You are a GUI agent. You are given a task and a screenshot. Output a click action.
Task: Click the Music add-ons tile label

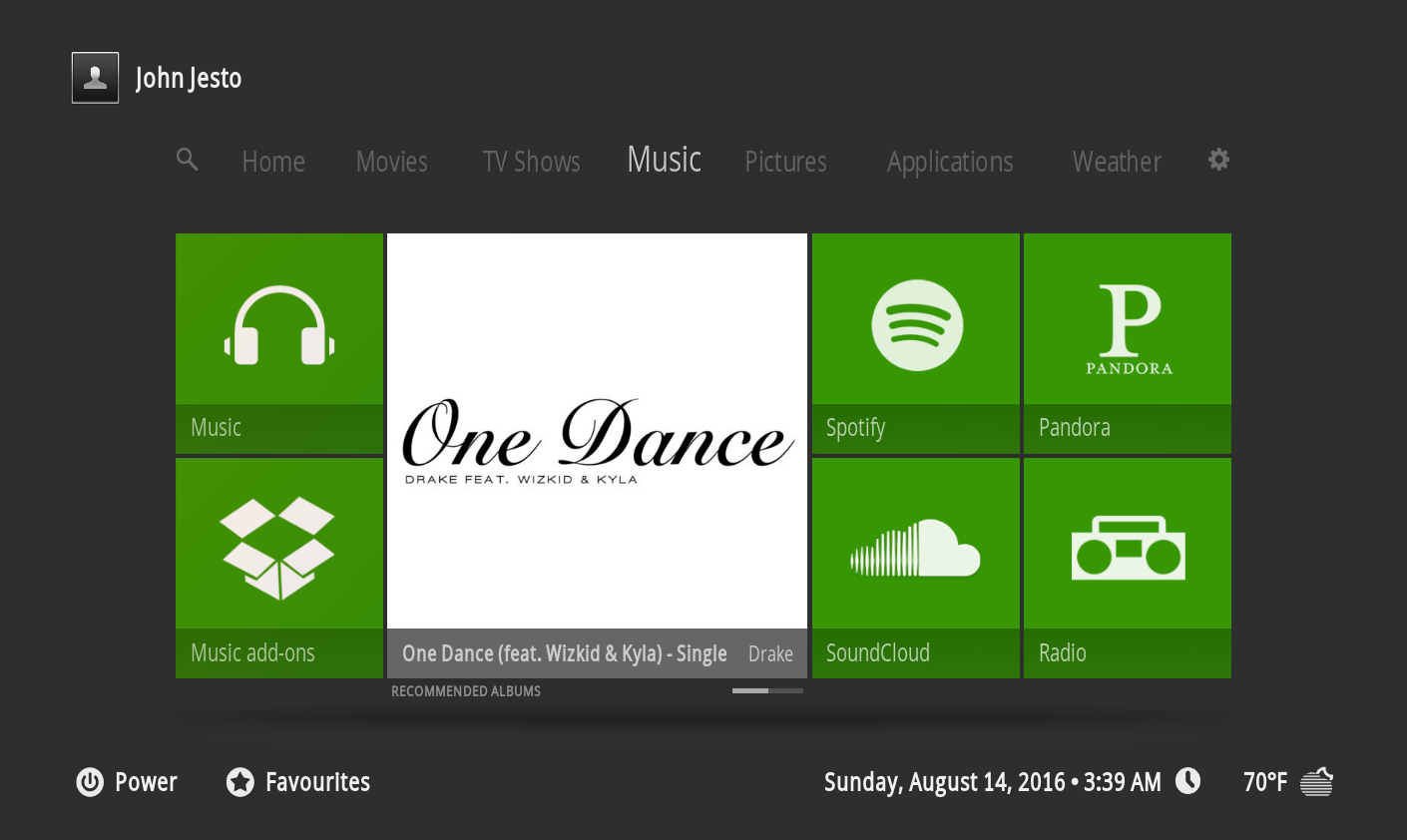point(252,653)
